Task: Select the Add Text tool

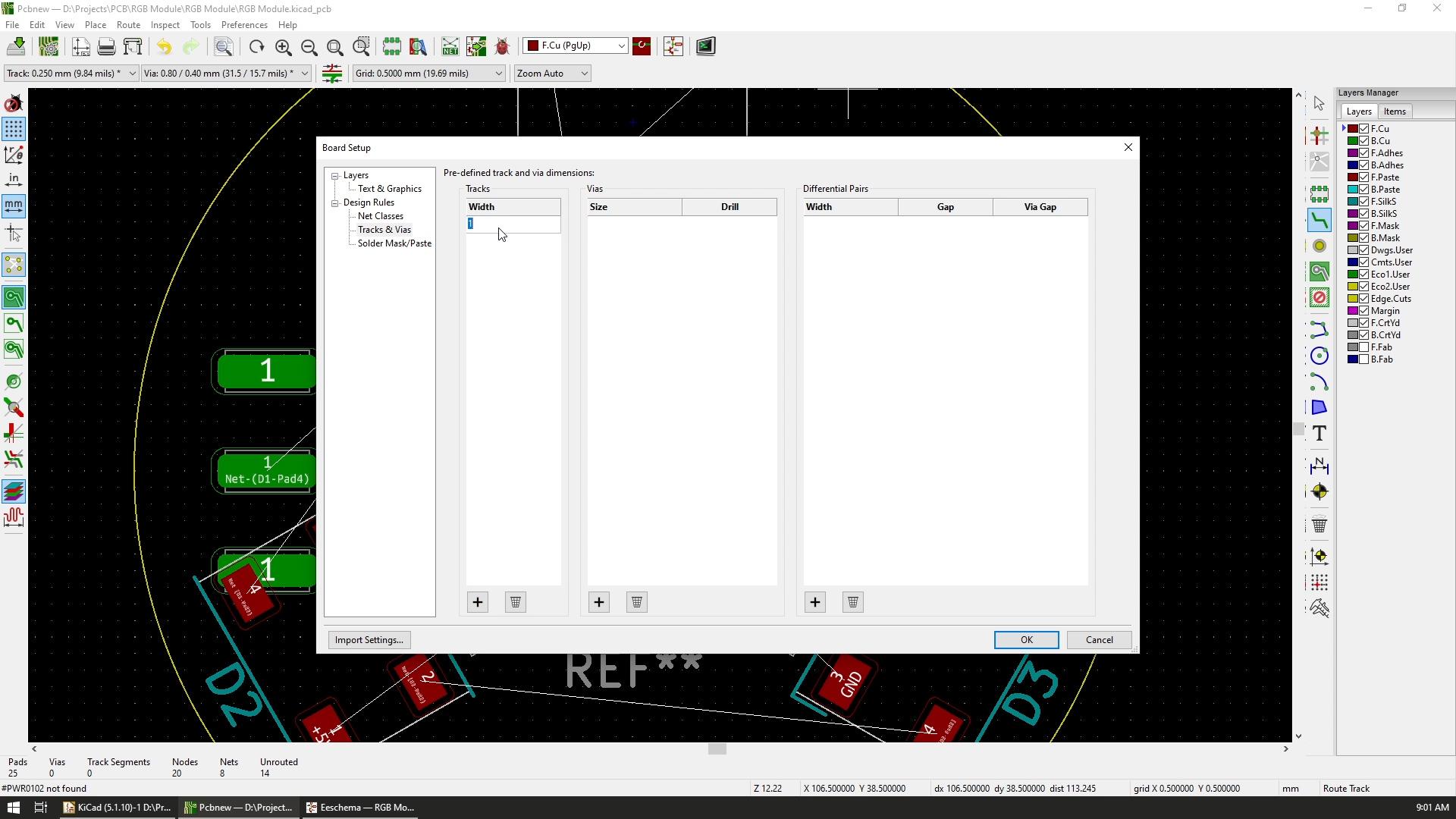Action: (x=1319, y=434)
